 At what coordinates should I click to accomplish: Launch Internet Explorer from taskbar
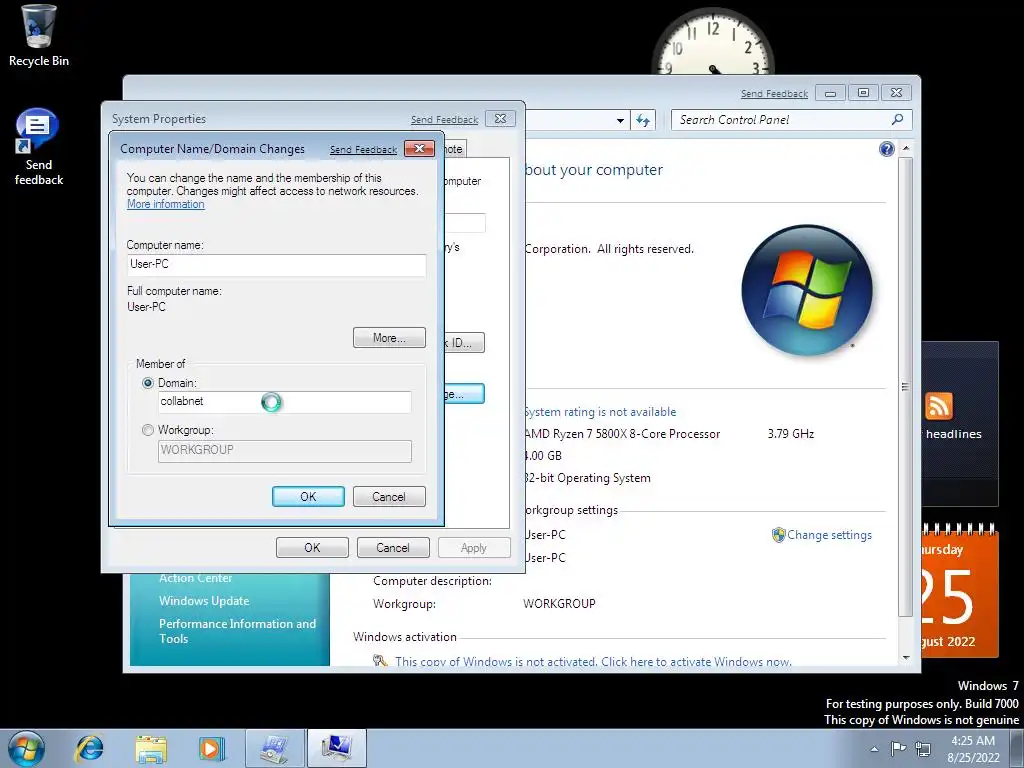coord(89,748)
